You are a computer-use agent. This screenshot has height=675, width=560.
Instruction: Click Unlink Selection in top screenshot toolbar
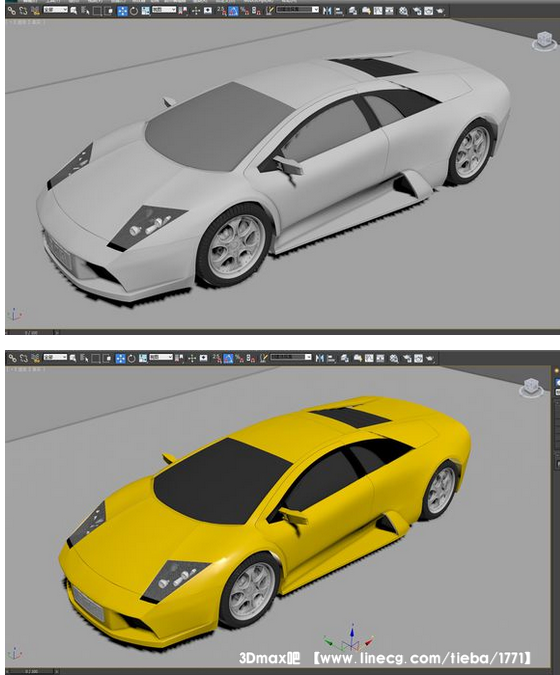[23, 10]
